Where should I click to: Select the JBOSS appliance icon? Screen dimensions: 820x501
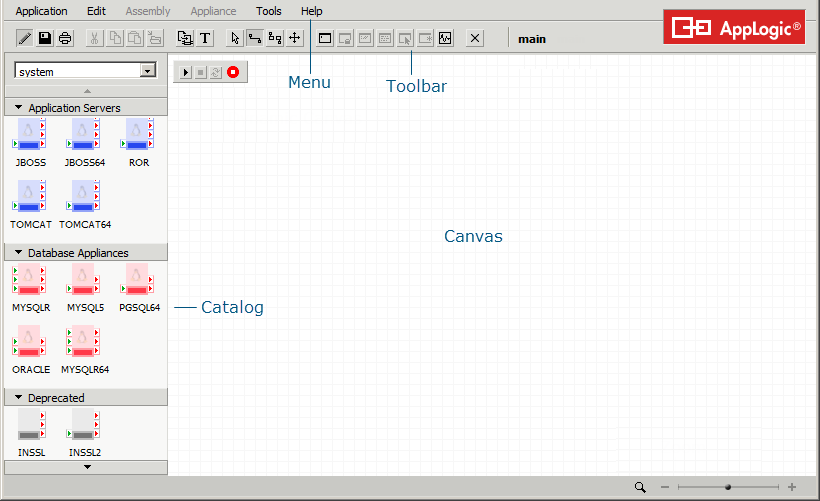coord(31,137)
